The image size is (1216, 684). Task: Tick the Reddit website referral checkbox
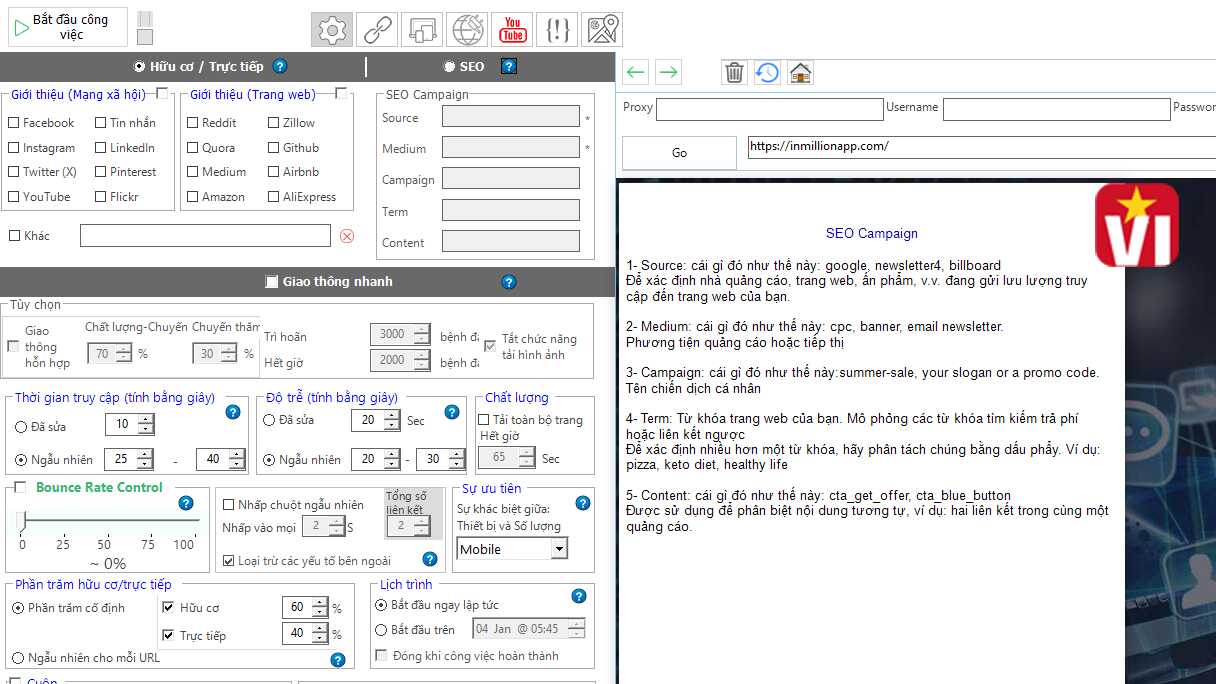pos(193,123)
